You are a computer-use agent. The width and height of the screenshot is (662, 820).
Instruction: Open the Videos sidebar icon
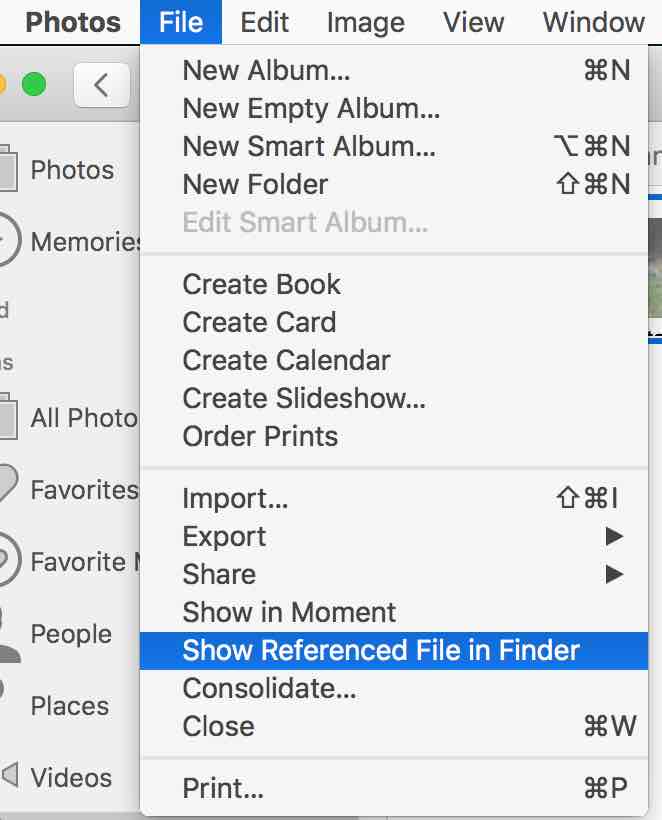tap(8, 777)
